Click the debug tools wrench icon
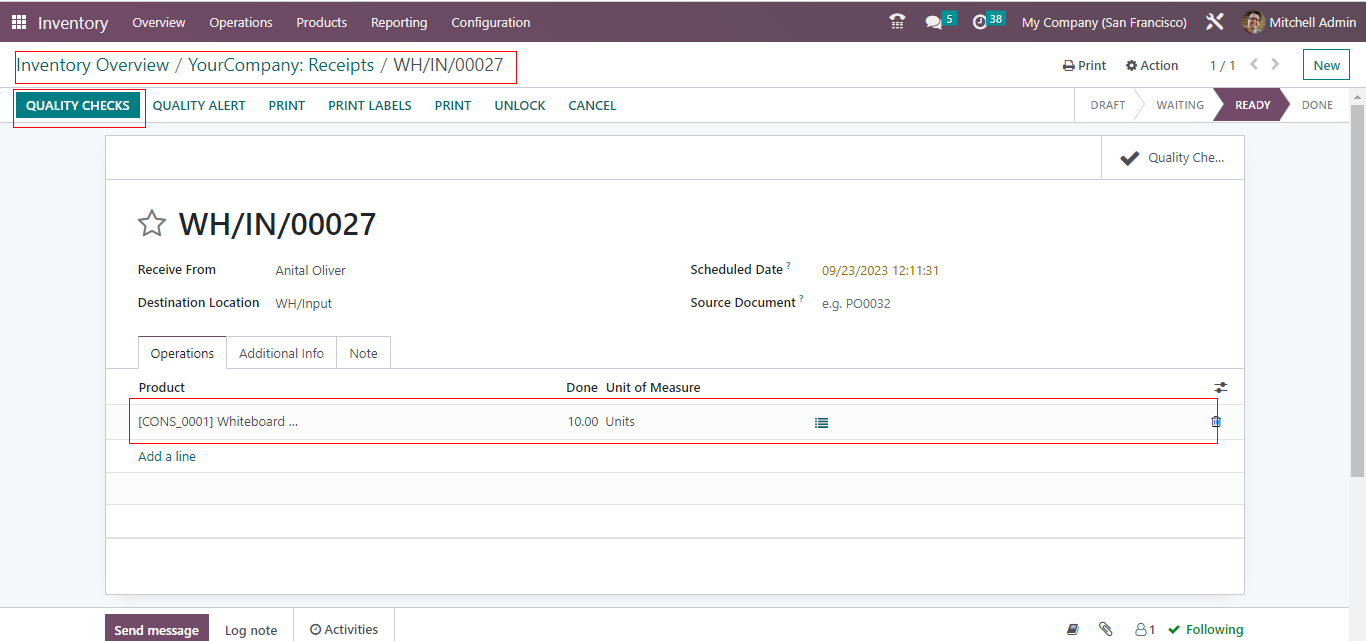The height and width of the screenshot is (641, 1366). [1215, 22]
